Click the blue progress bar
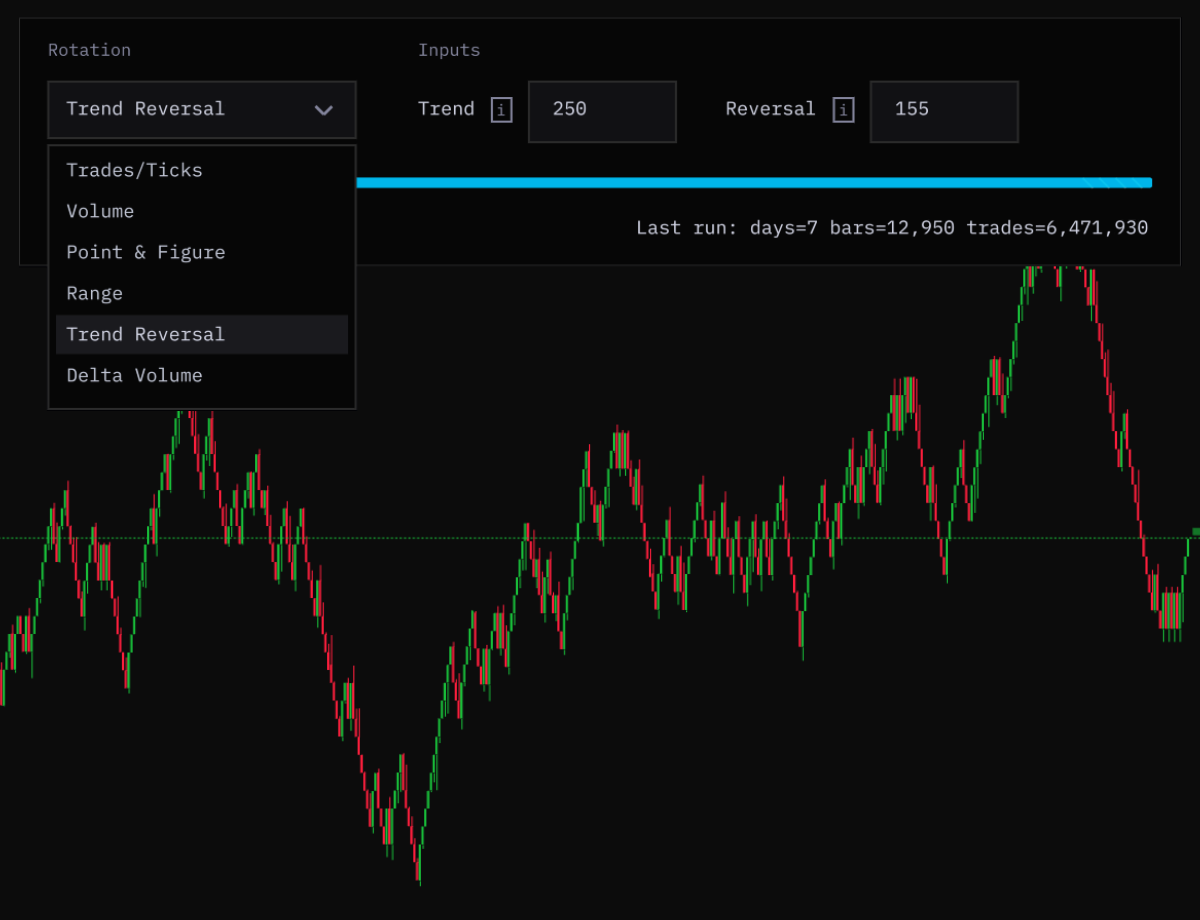Viewport: 1200px width, 920px height. coord(754,183)
